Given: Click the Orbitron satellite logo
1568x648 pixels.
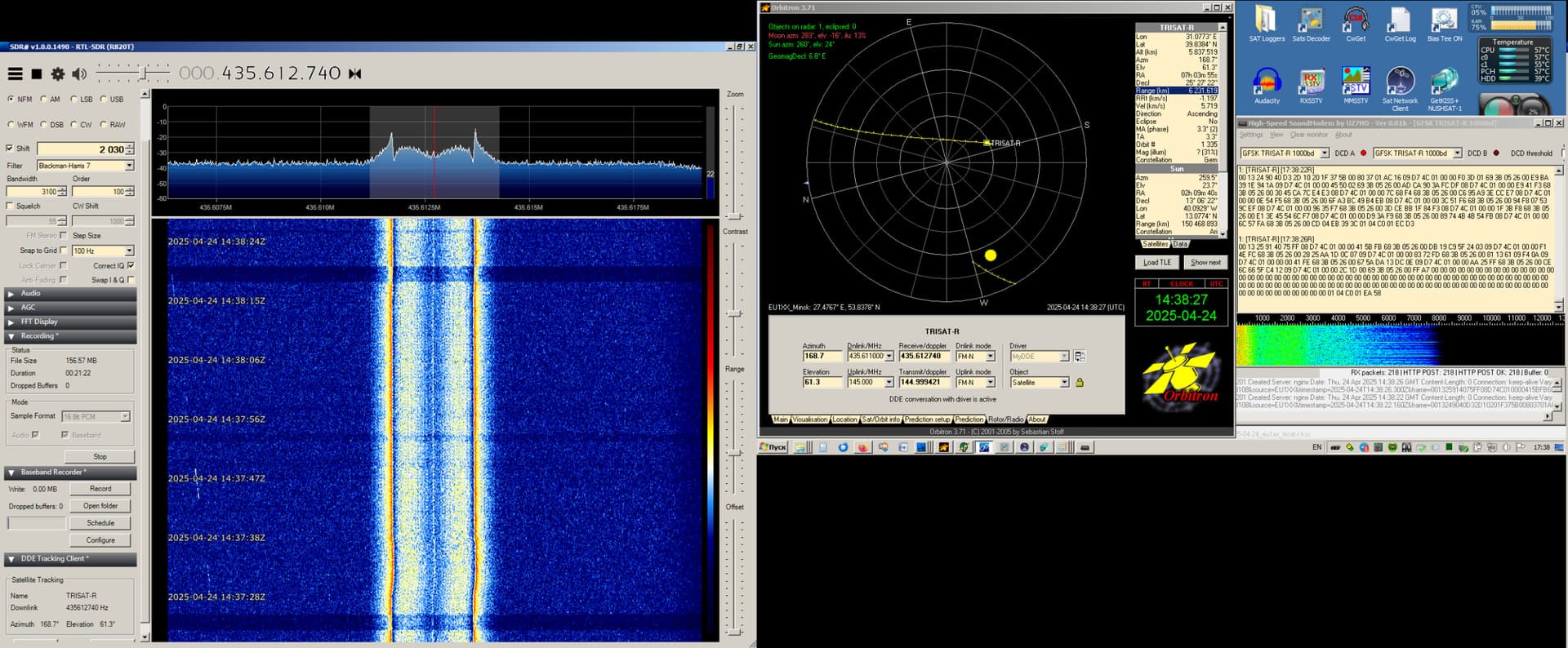Looking at the screenshot, I should pos(1181,375).
